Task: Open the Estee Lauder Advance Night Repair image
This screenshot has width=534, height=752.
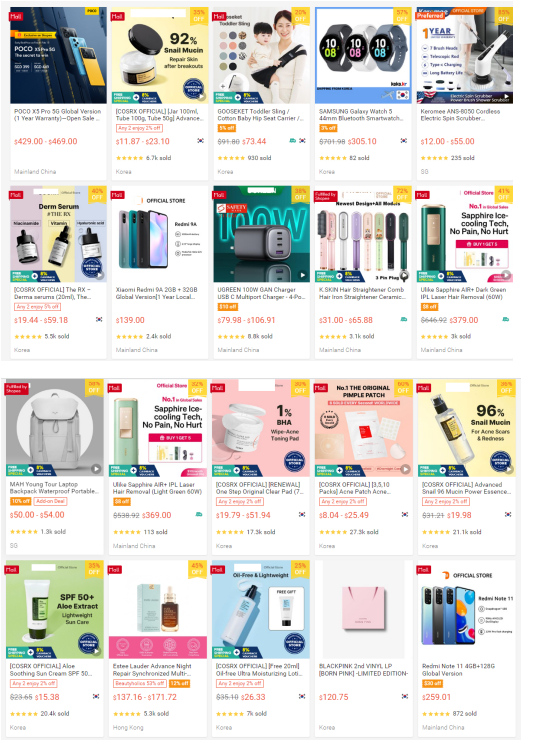Action: point(158,609)
